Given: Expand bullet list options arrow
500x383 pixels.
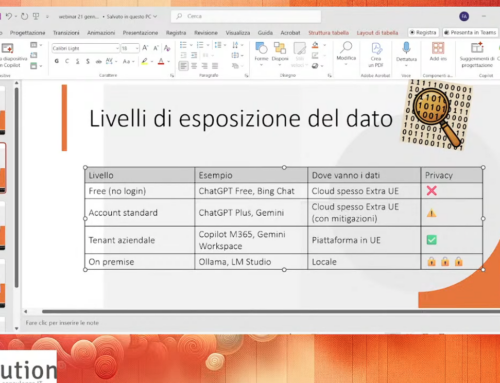Looking at the screenshot, I should click(191, 45).
